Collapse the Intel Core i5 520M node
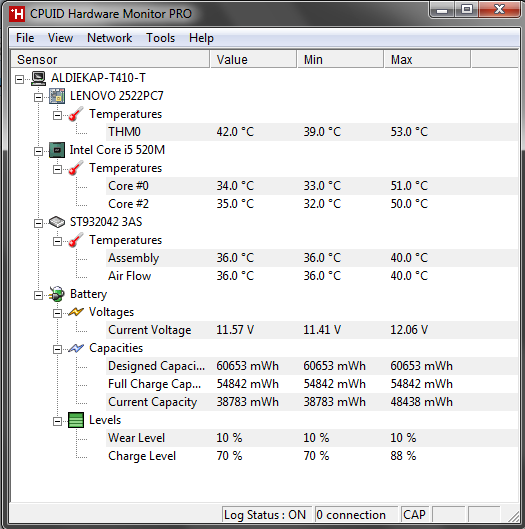The width and height of the screenshot is (525, 529). click(38, 151)
